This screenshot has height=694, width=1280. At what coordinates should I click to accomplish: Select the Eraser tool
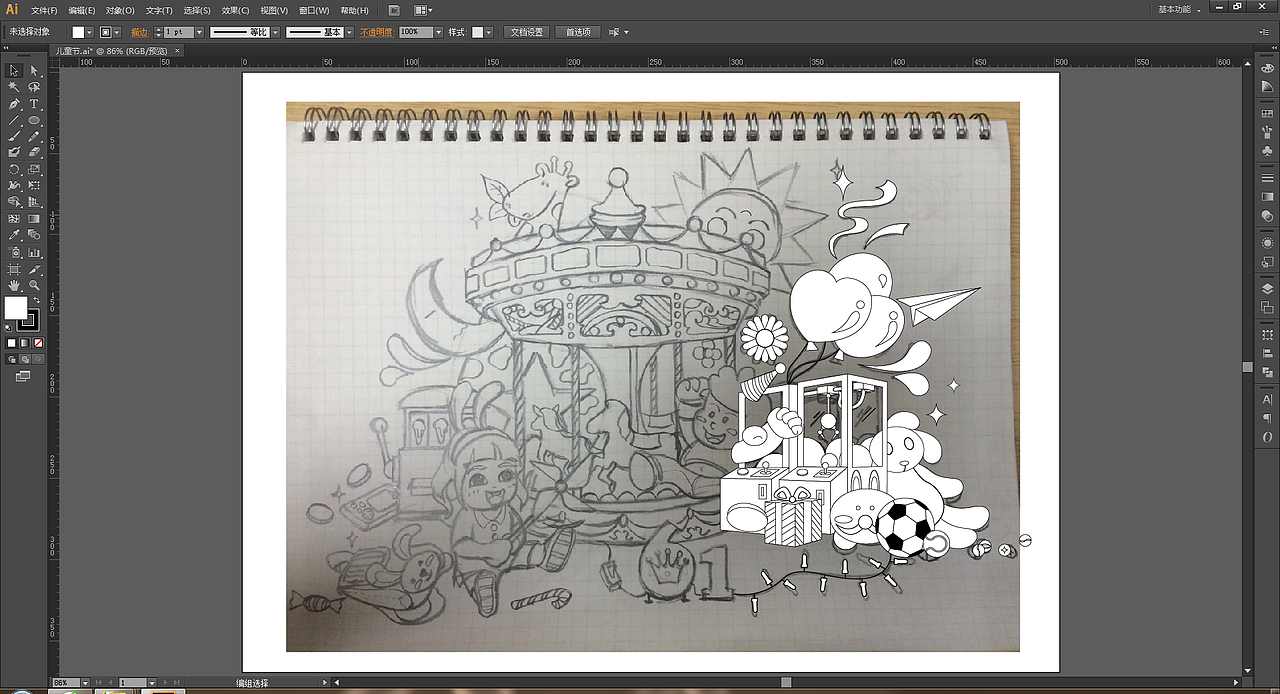coord(34,152)
